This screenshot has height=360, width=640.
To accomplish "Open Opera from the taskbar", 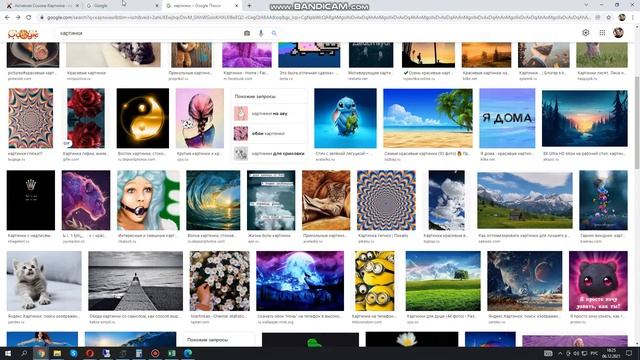I will tap(90, 353).
